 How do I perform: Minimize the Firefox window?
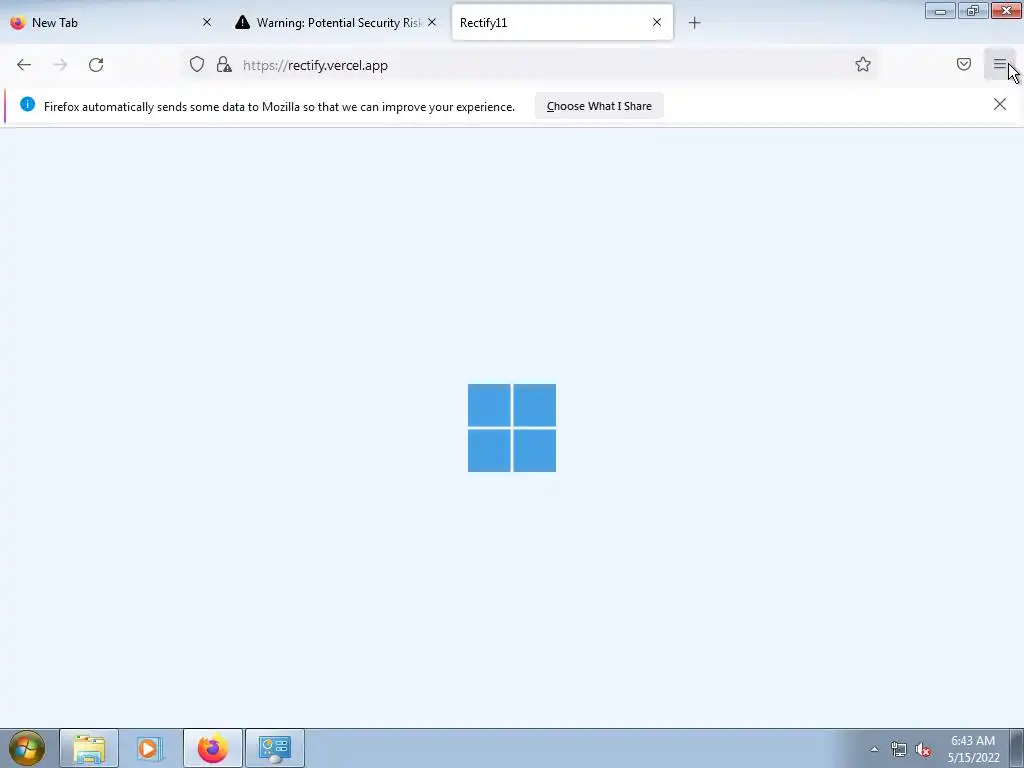point(940,10)
